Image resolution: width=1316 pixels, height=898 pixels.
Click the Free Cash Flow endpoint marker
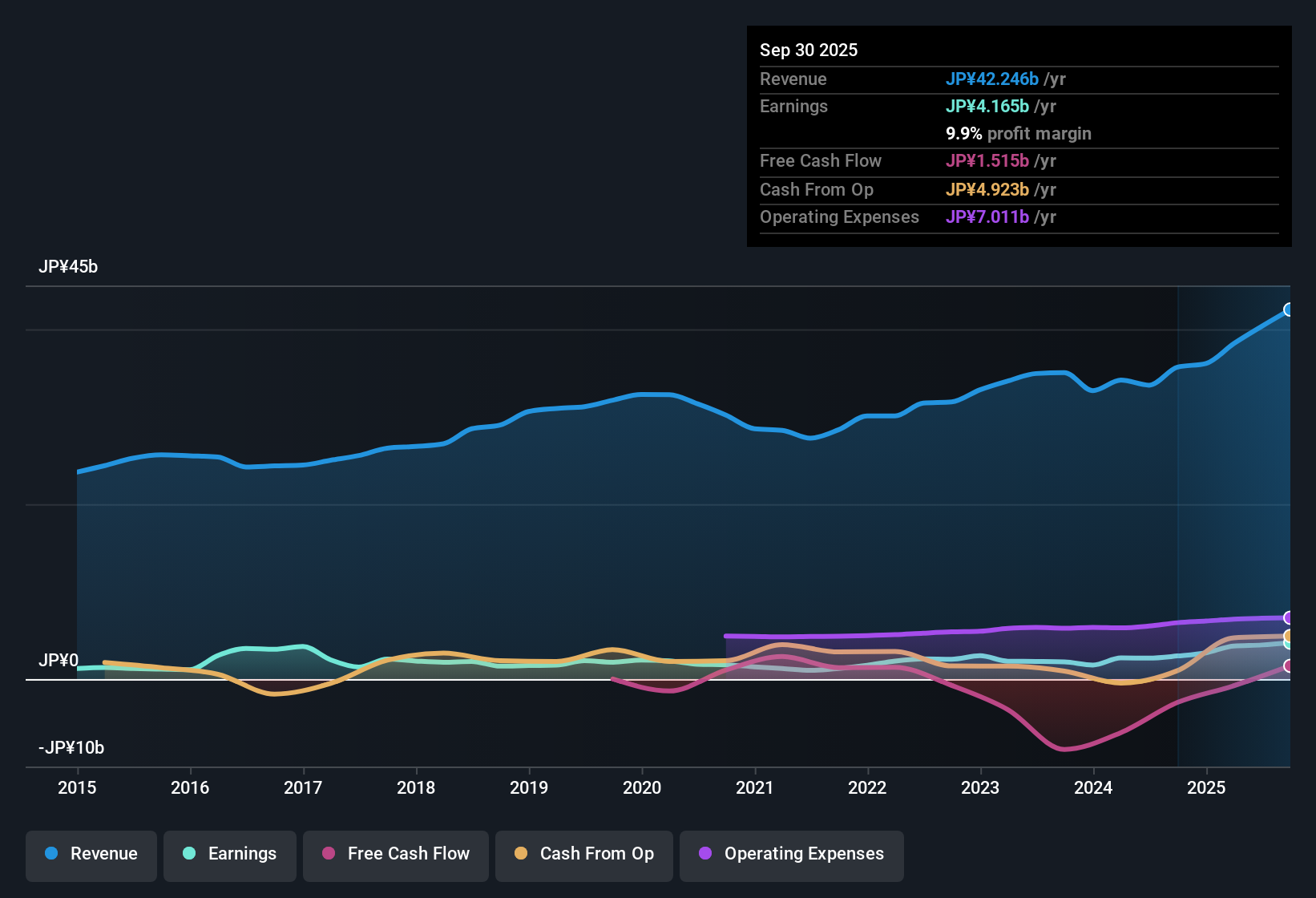(1287, 666)
